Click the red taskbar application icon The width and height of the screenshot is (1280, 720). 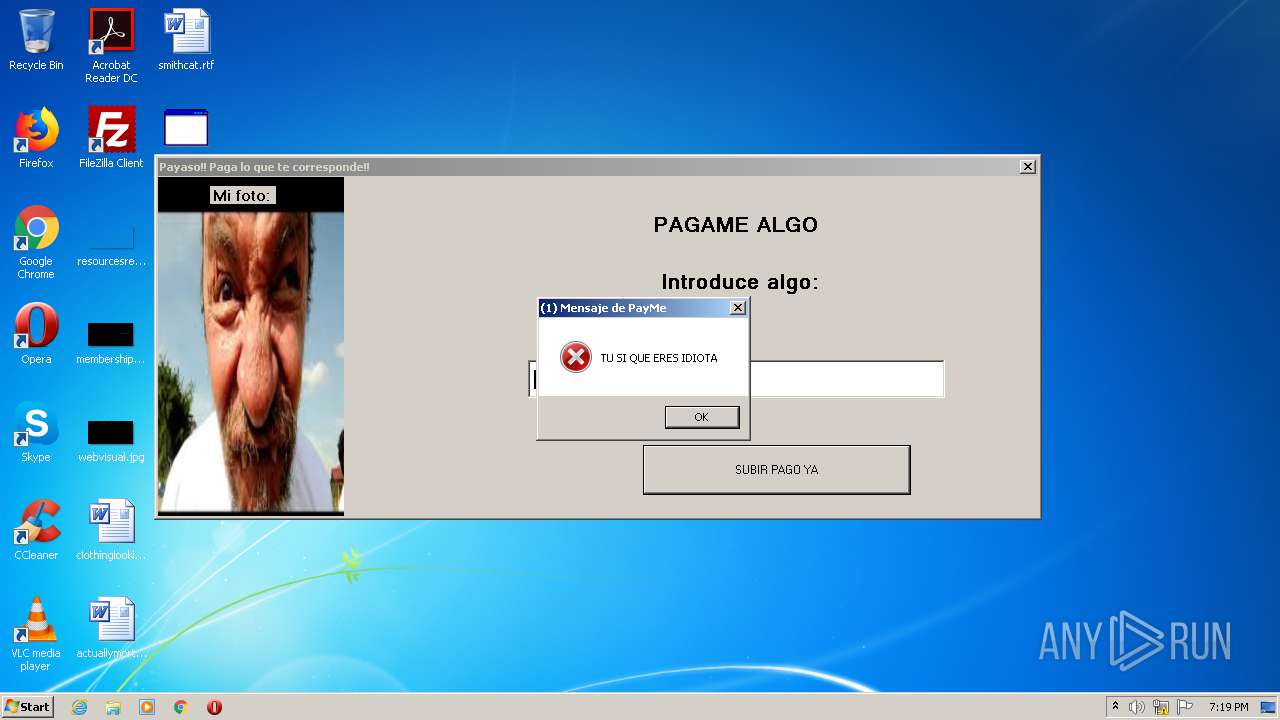click(214, 707)
